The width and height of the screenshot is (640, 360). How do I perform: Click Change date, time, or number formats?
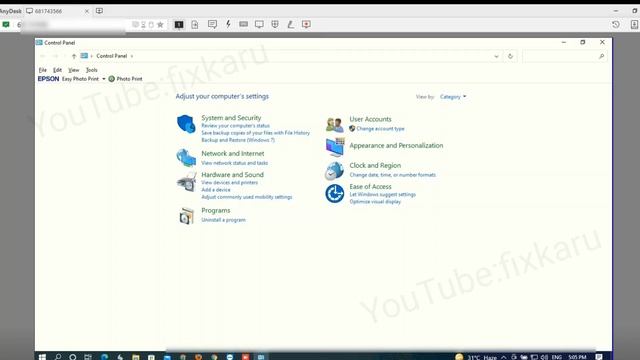coord(393,175)
